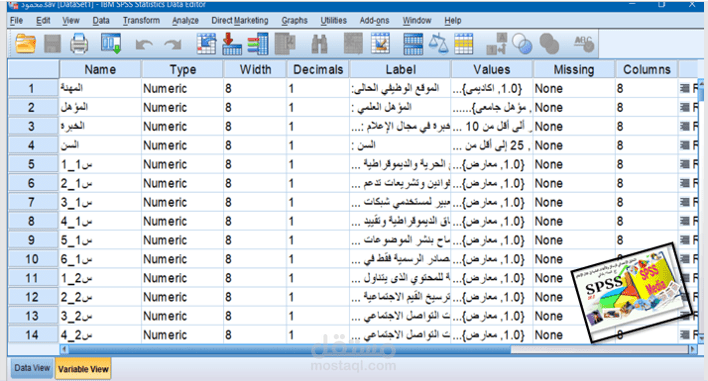
Task: Click the horizontal scrollbar thumb
Action: coord(290,349)
